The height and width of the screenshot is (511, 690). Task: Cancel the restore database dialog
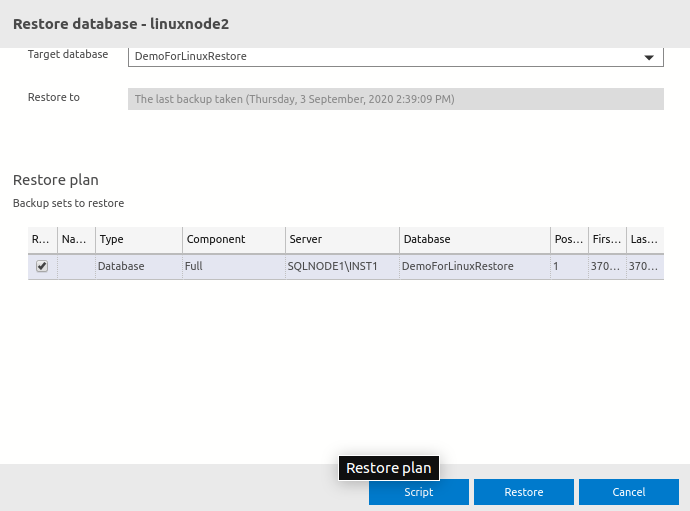pos(628,492)
